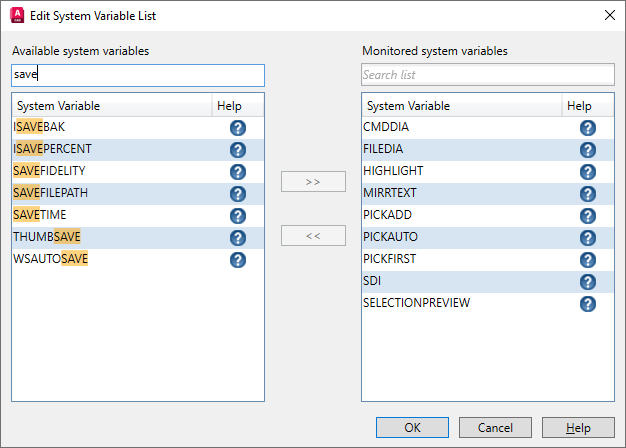Click the add (>>) button

(313, 182)
